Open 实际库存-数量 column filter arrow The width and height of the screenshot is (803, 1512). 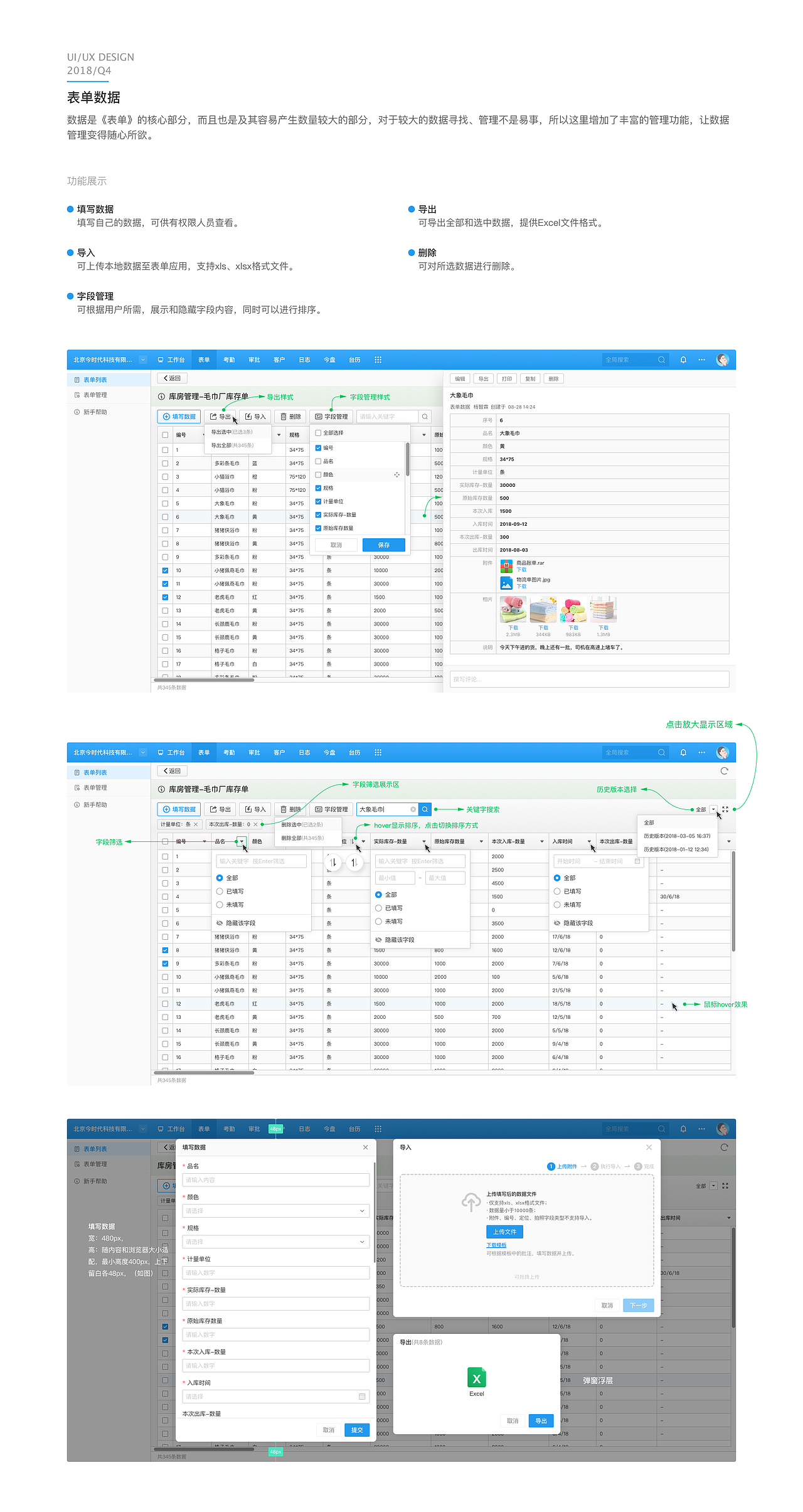click(424, 842)
